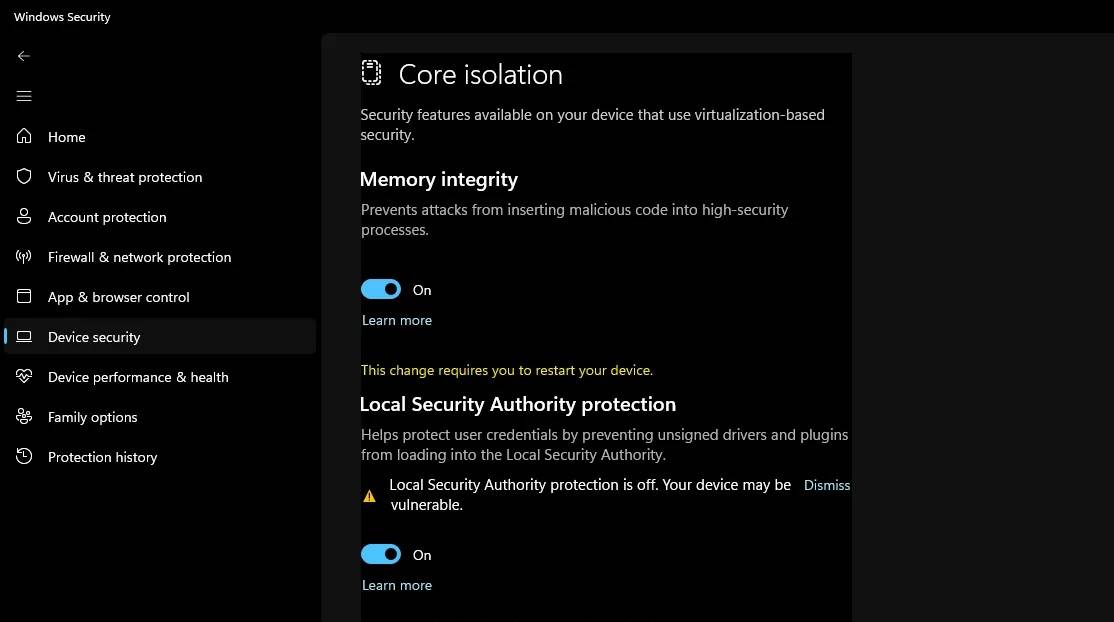Click the warning triangle next to LSA message
The height and width of the screenshot is (622, 1114).
point(369,493)
